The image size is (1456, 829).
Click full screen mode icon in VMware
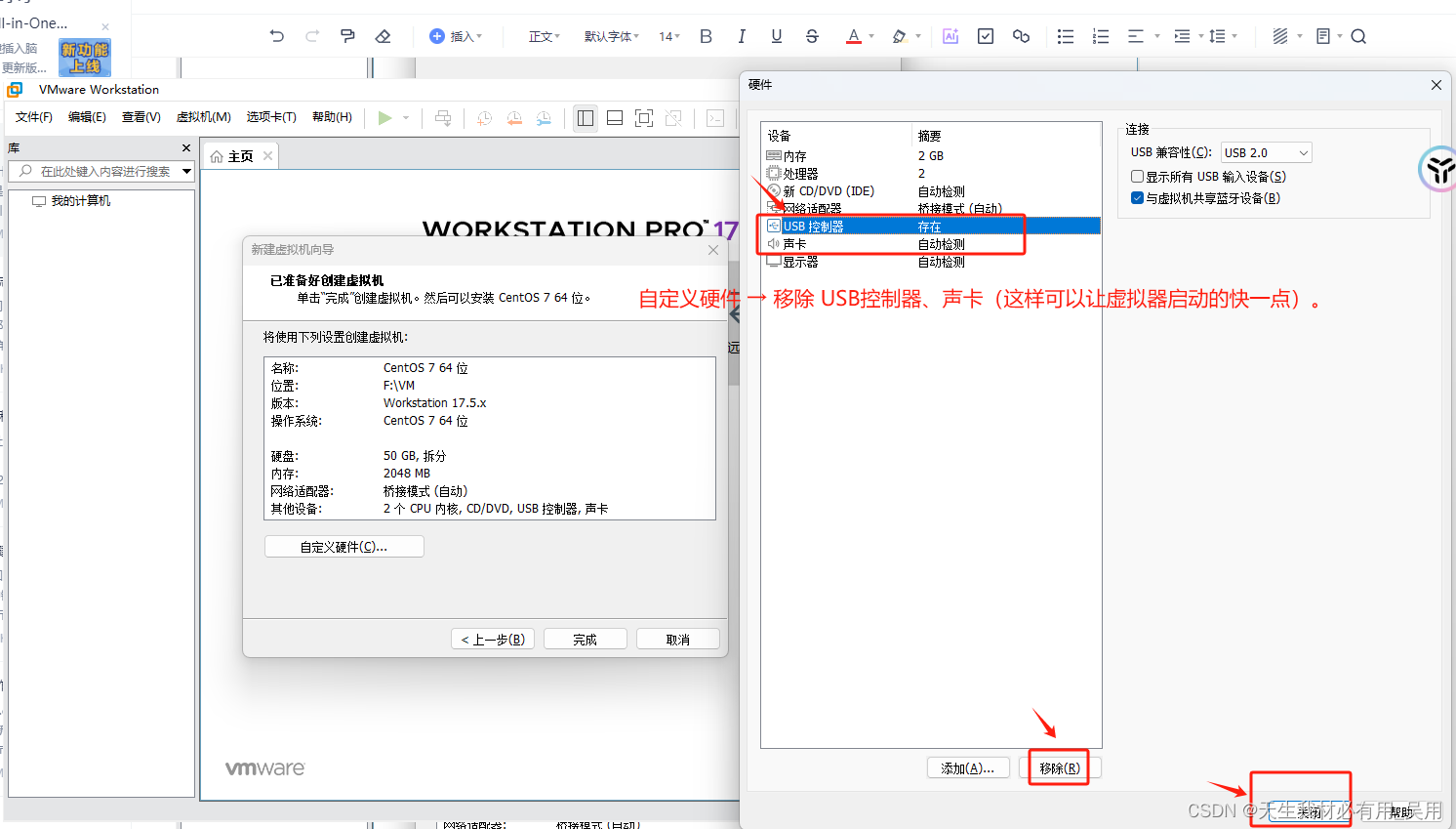644,118
